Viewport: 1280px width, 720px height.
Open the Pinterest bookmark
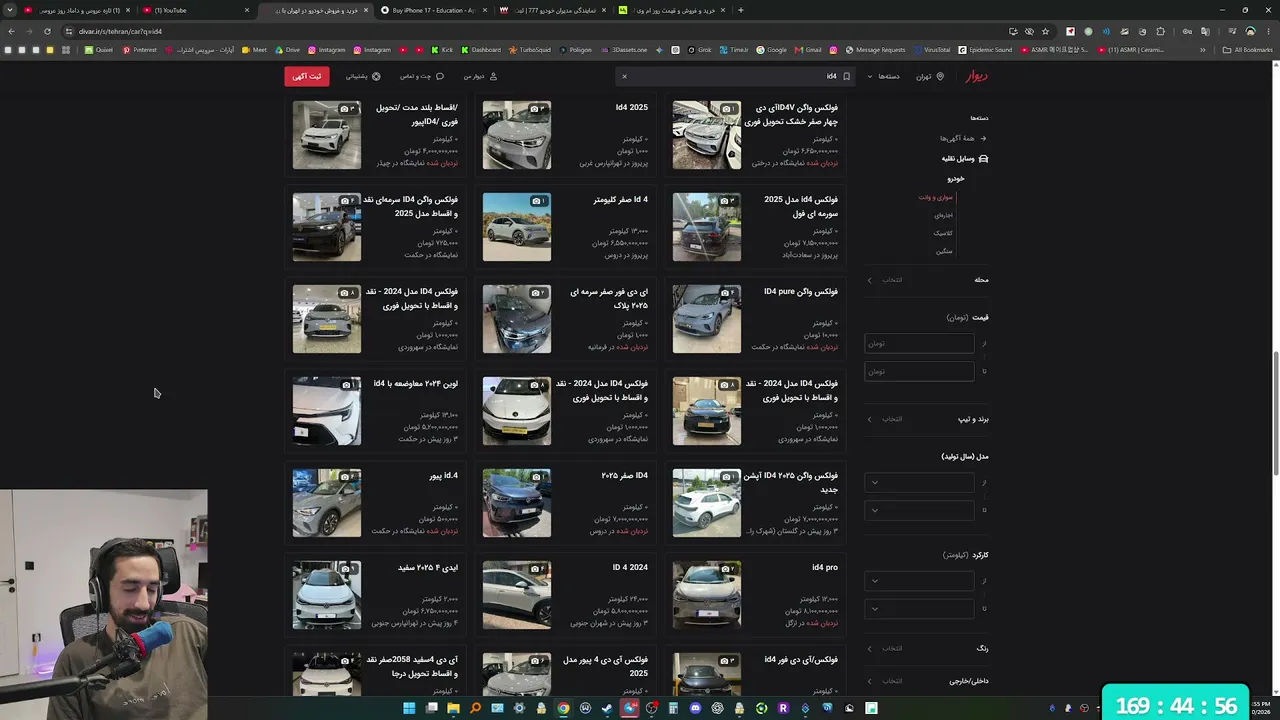(x=140, y=50)
